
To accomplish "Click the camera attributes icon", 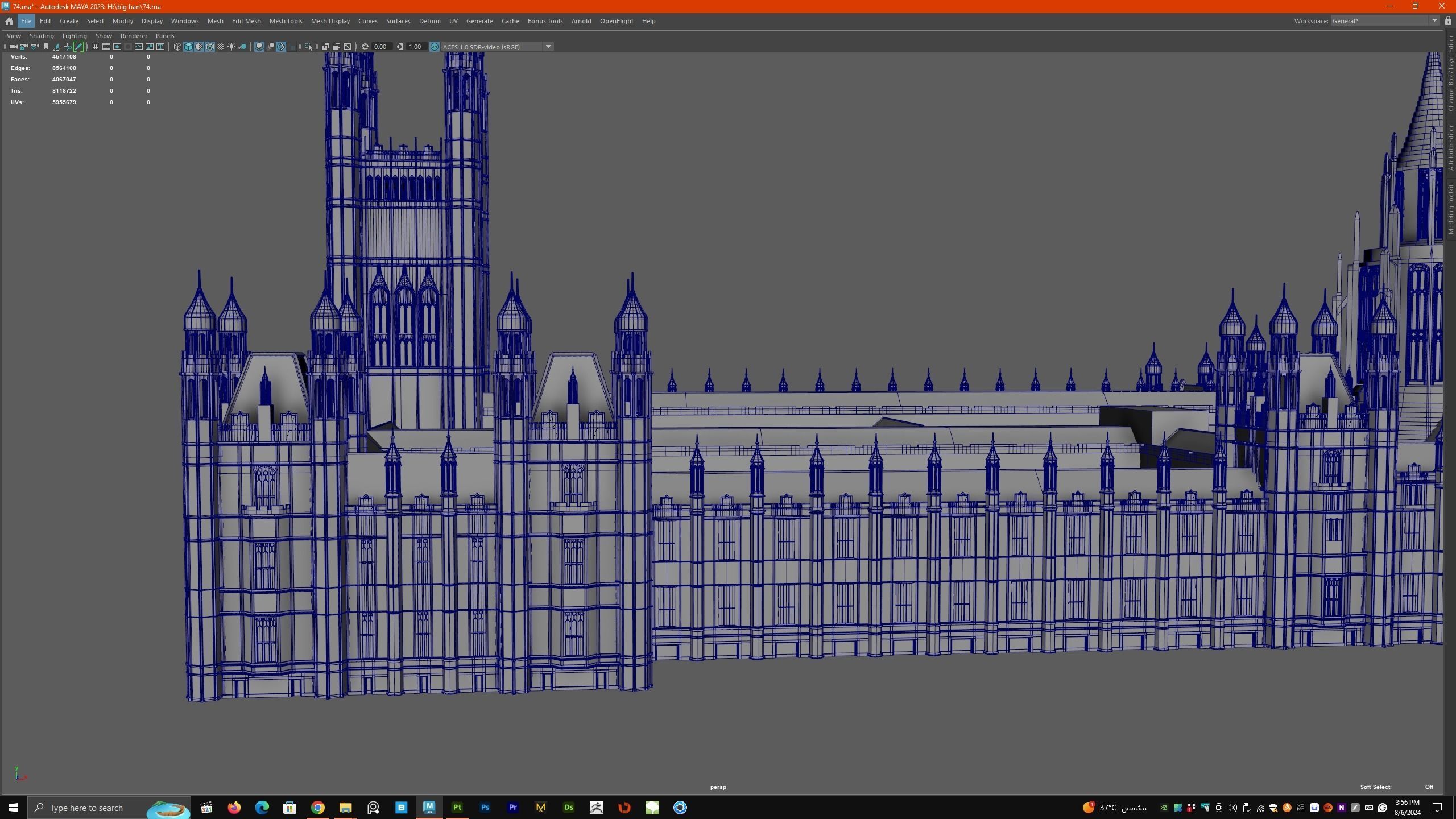I will tap(35, 47).
